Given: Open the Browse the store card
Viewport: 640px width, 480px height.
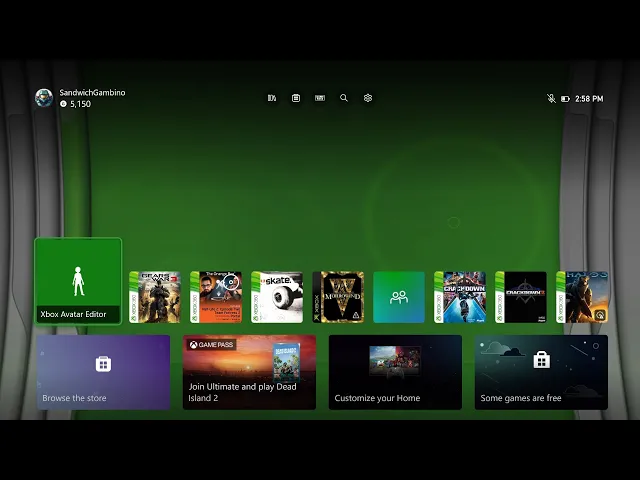Looking at the screenshot, I should pos(103,372).
